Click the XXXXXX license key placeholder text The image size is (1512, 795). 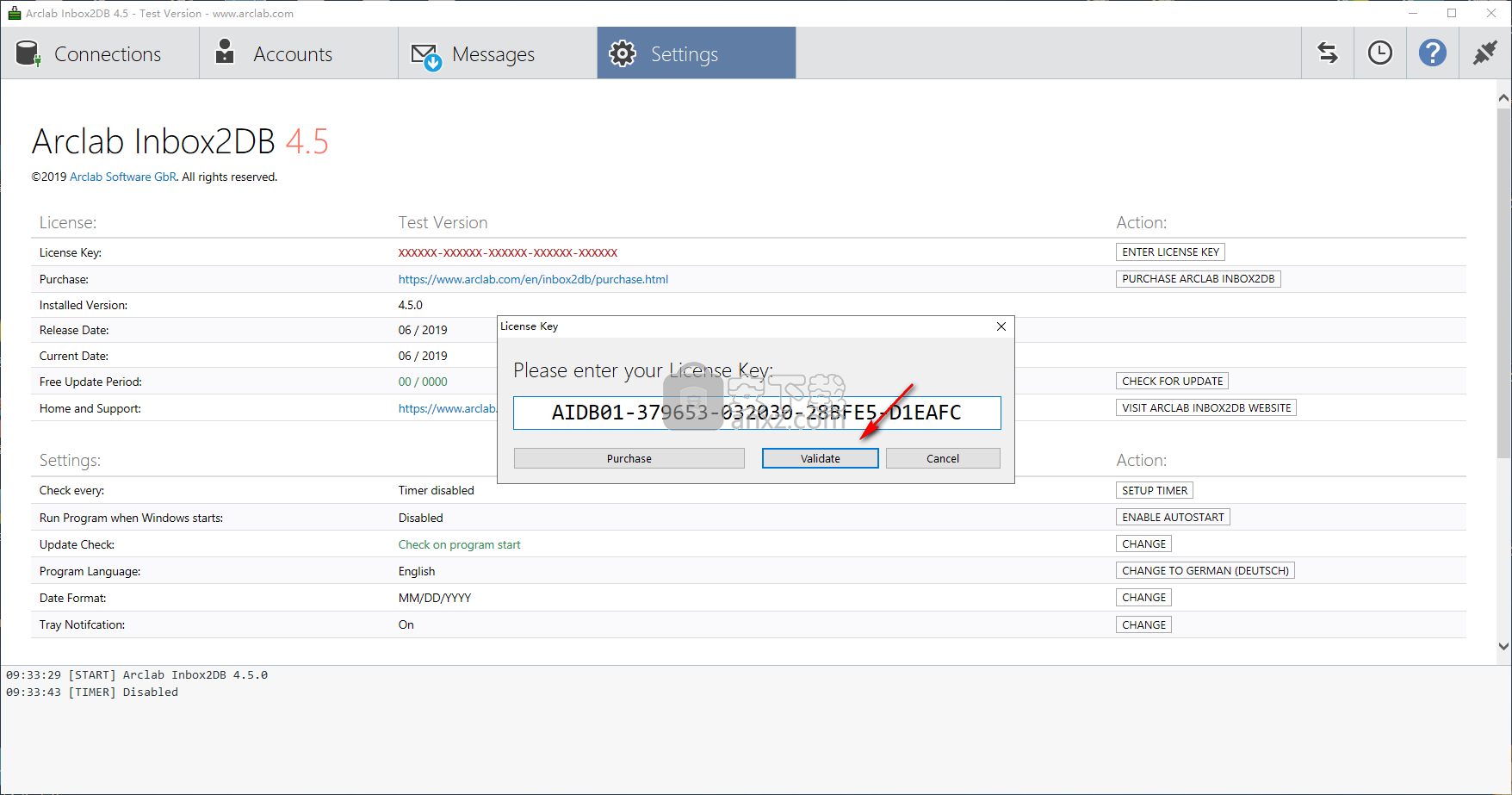[x=508, y=252]
